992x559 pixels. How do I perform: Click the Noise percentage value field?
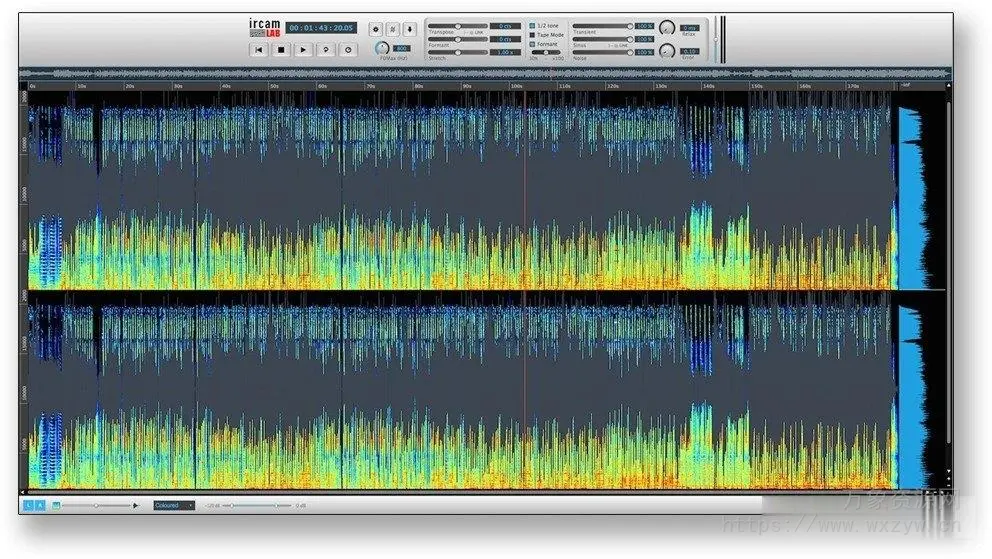645,52
